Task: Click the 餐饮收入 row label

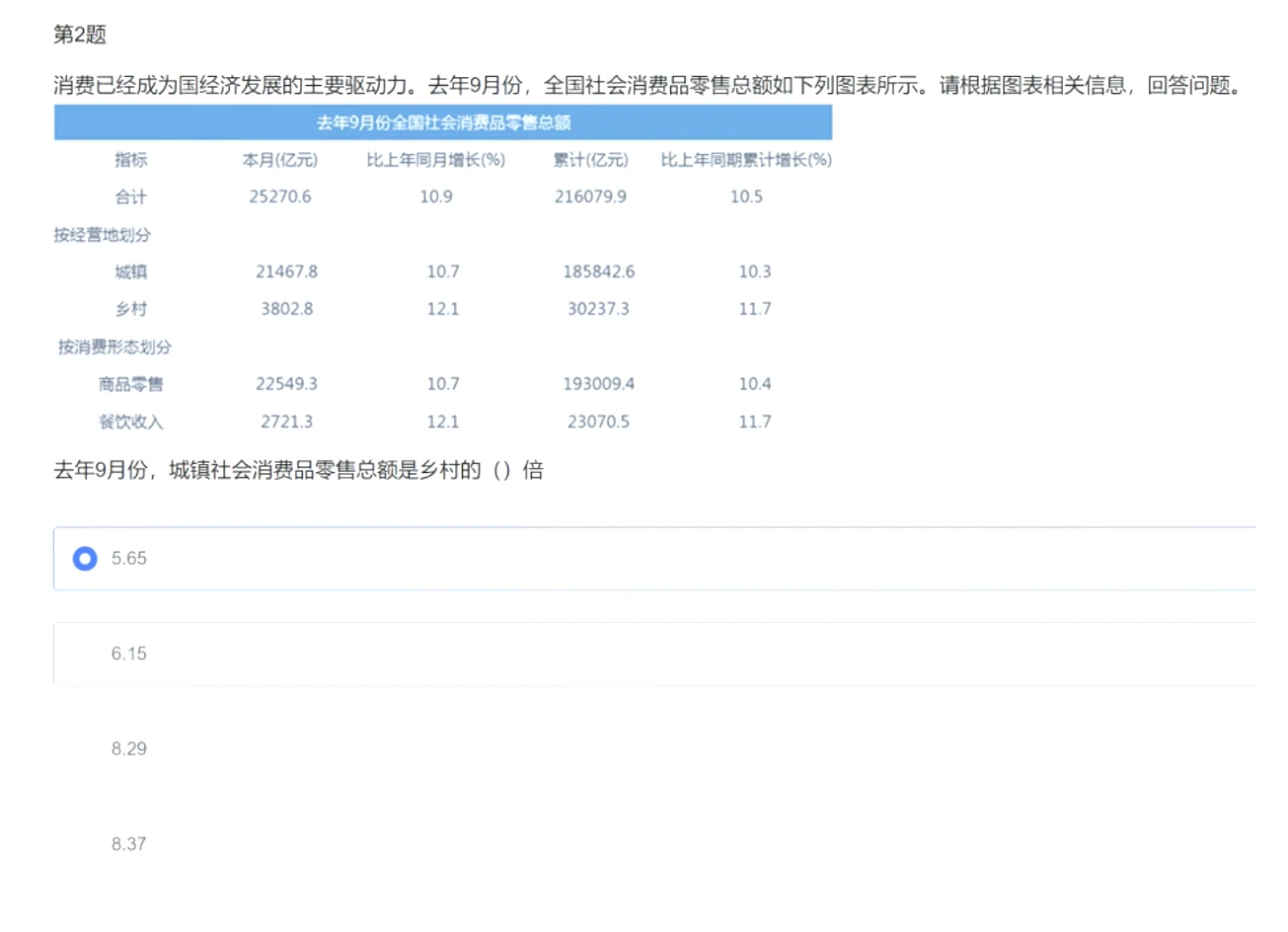Action: (130, 423)
